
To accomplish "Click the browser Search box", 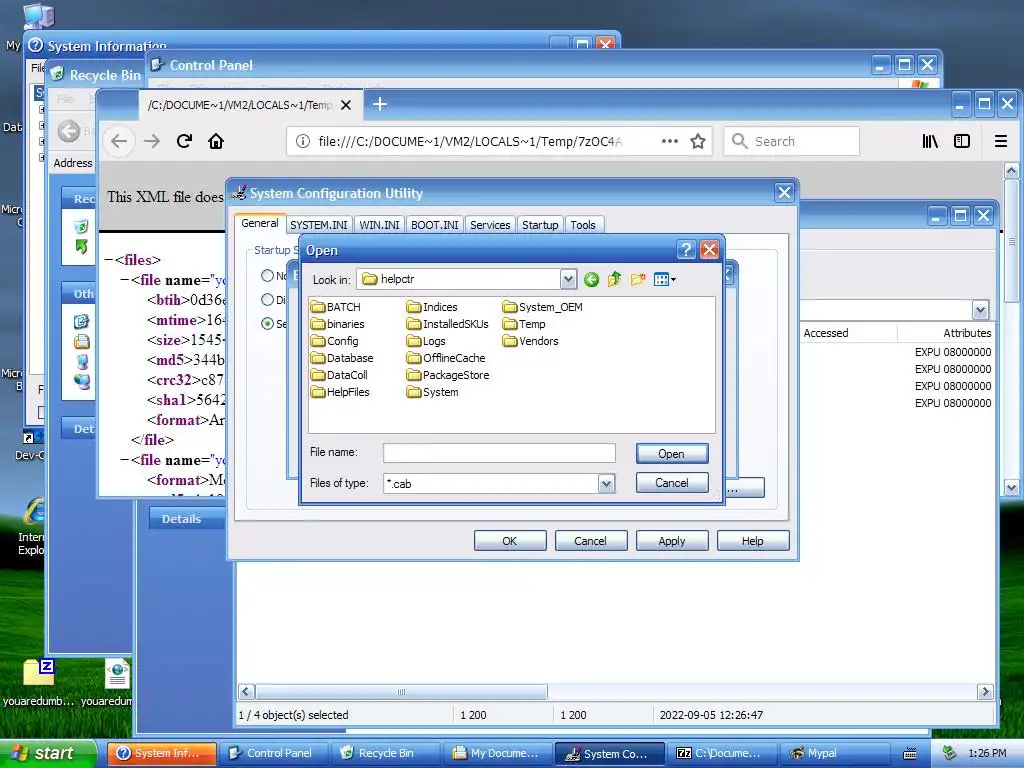I will click(x=792, y=141).
